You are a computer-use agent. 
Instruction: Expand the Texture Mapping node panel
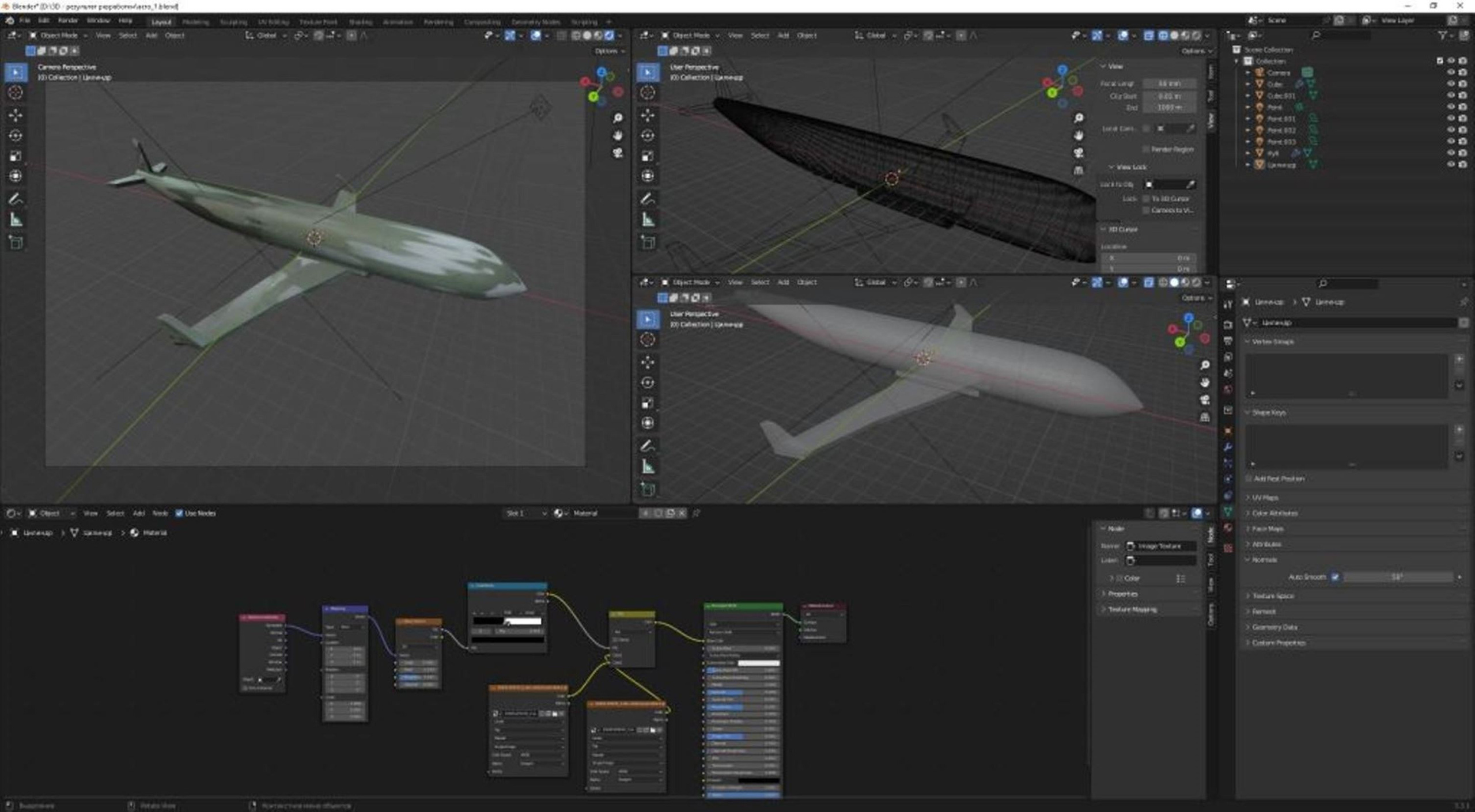point(1132,609)
